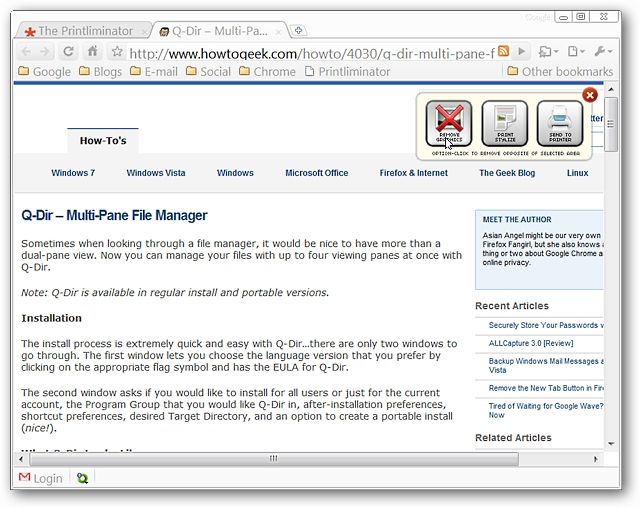640x508 pixels.
Task: Open the Microsoft Office category
Action: tap(317, 173)
